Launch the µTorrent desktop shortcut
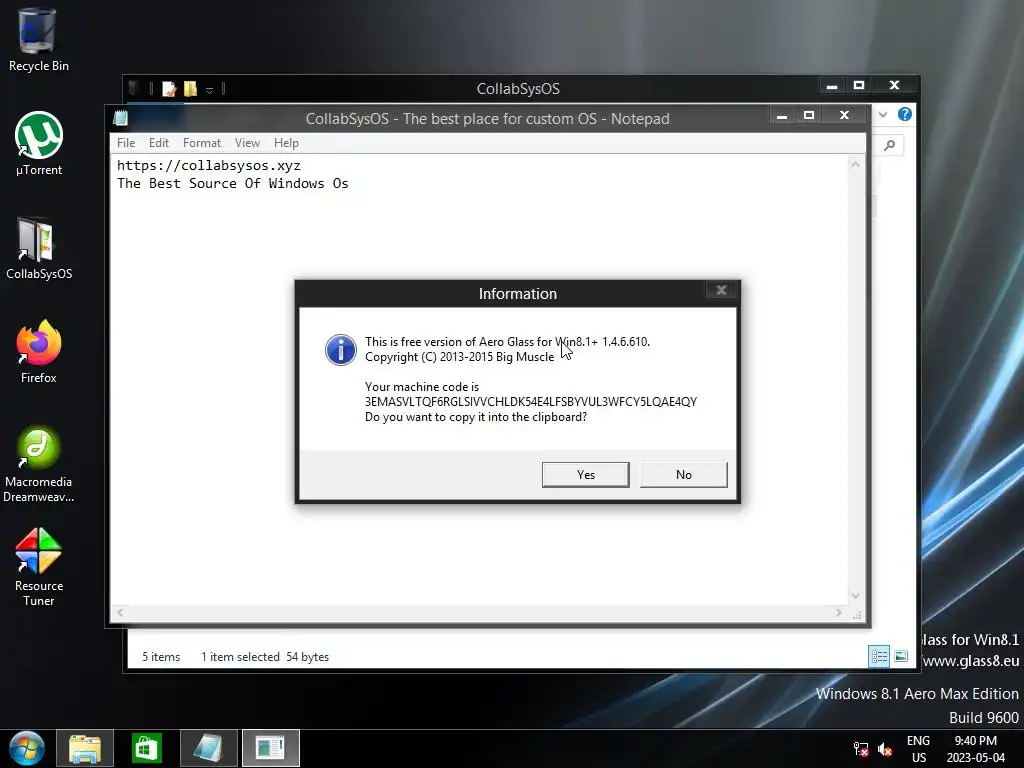This screenshot has width=1024, height=768. coord(39,144)
